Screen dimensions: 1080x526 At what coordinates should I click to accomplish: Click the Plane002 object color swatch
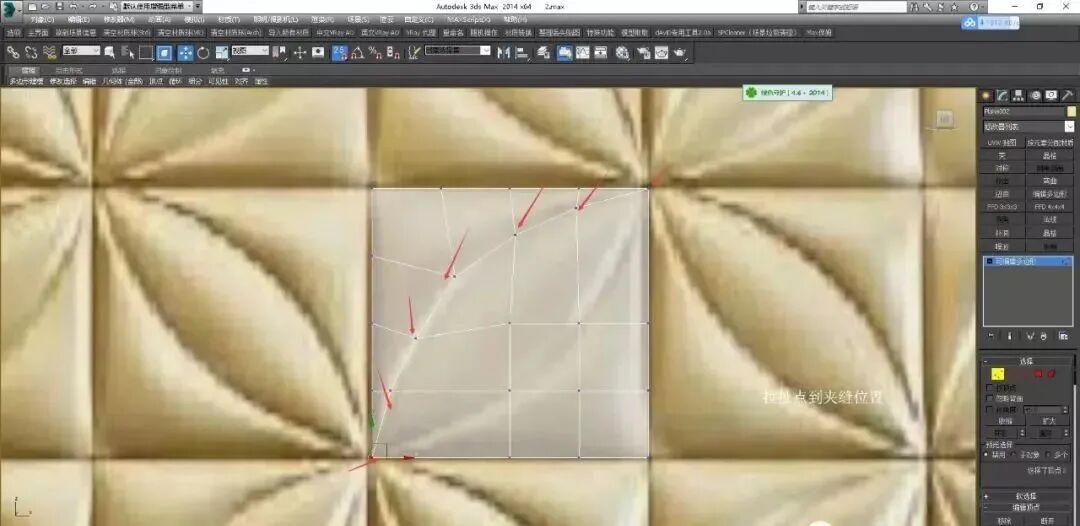point(1070,111)
